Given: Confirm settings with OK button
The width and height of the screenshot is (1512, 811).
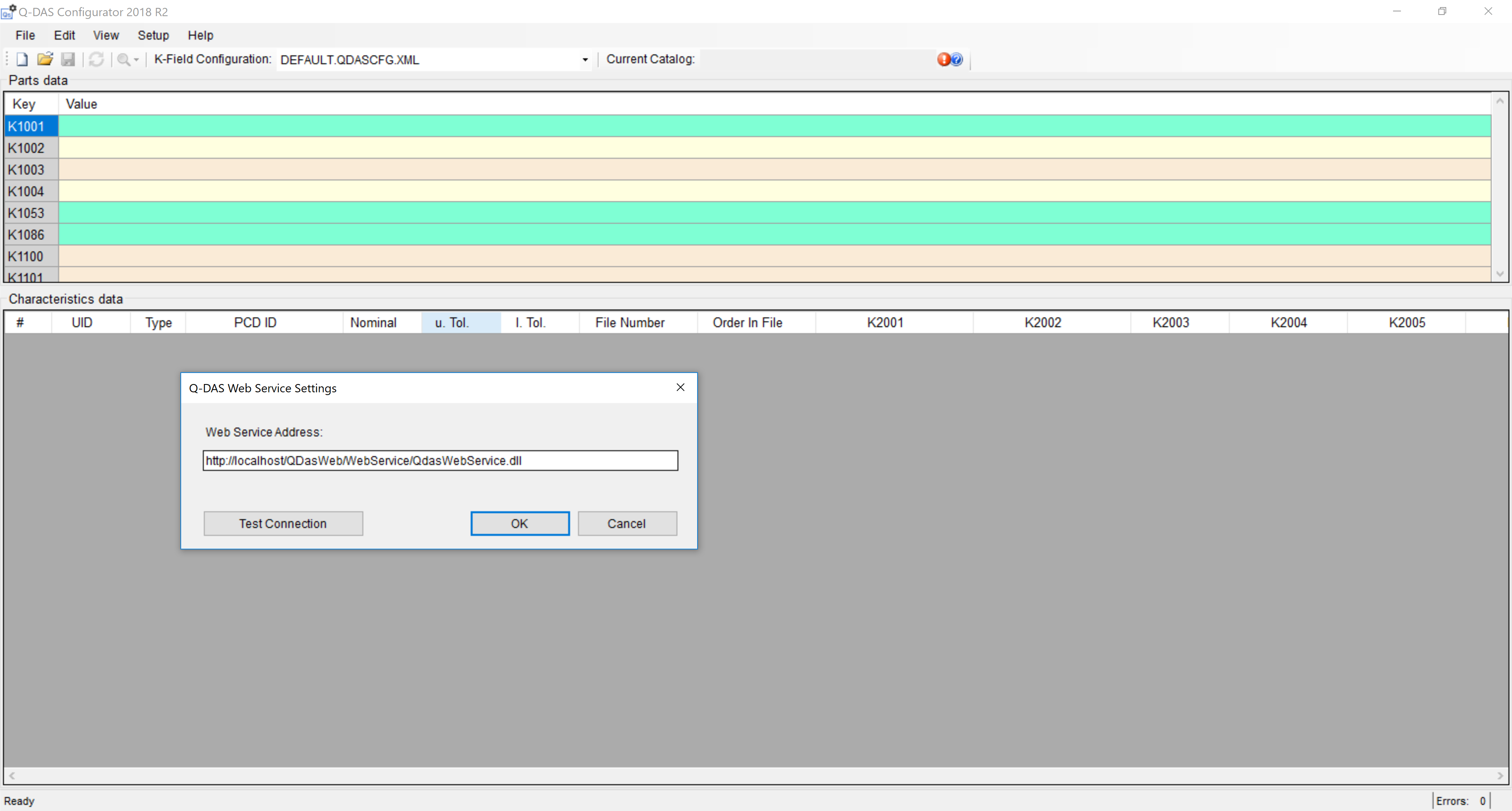Looking at the screenshot, I should click(519, 523).
